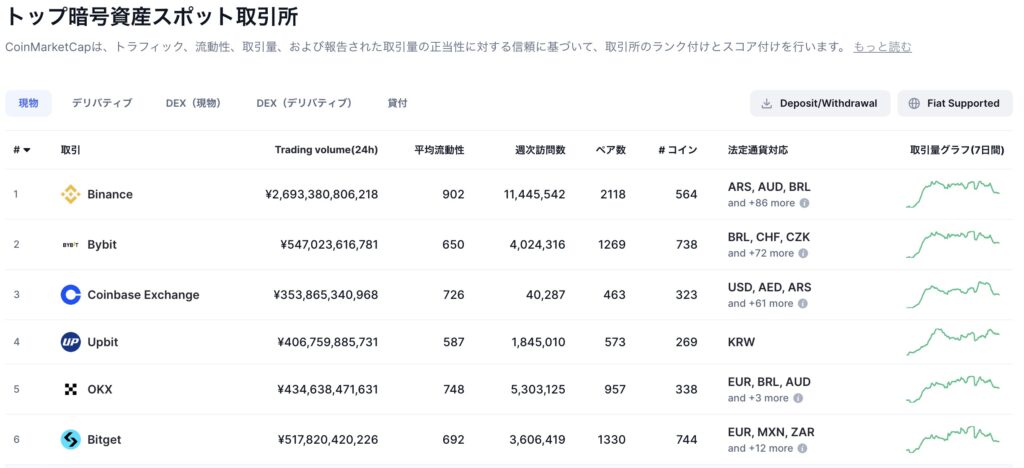
Task: Click info icon beside Bitget's +12 more
Action: coord(804,448)
